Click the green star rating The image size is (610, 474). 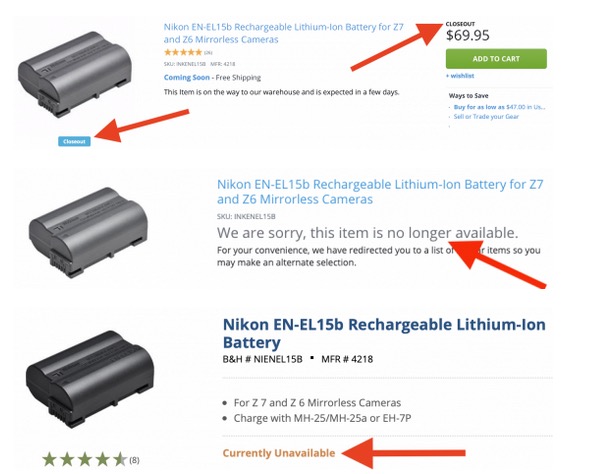[x=84, y=460]
